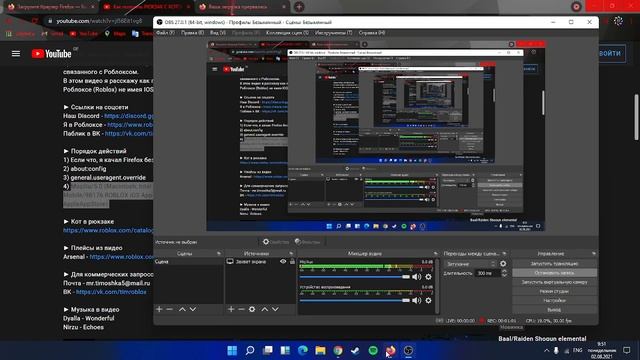Open the Mic/Aux channel settings gear
640x360 pixels.
428,277
